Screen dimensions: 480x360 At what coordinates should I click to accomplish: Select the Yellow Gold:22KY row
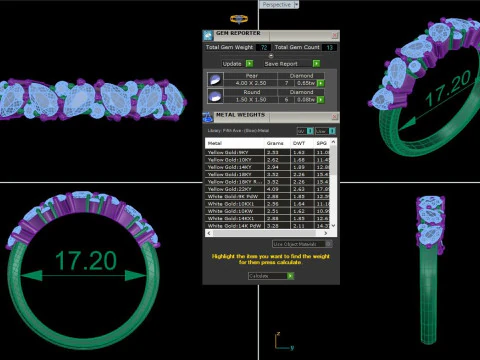tap(267, 189)
